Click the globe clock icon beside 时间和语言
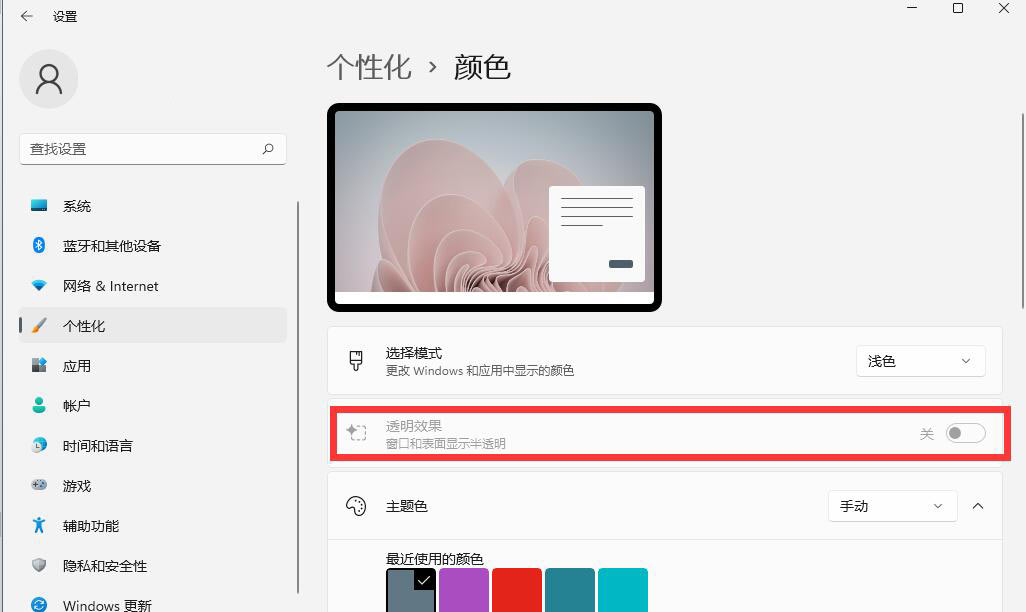Viewport: 1026px width, 612px height. [39, 445]
